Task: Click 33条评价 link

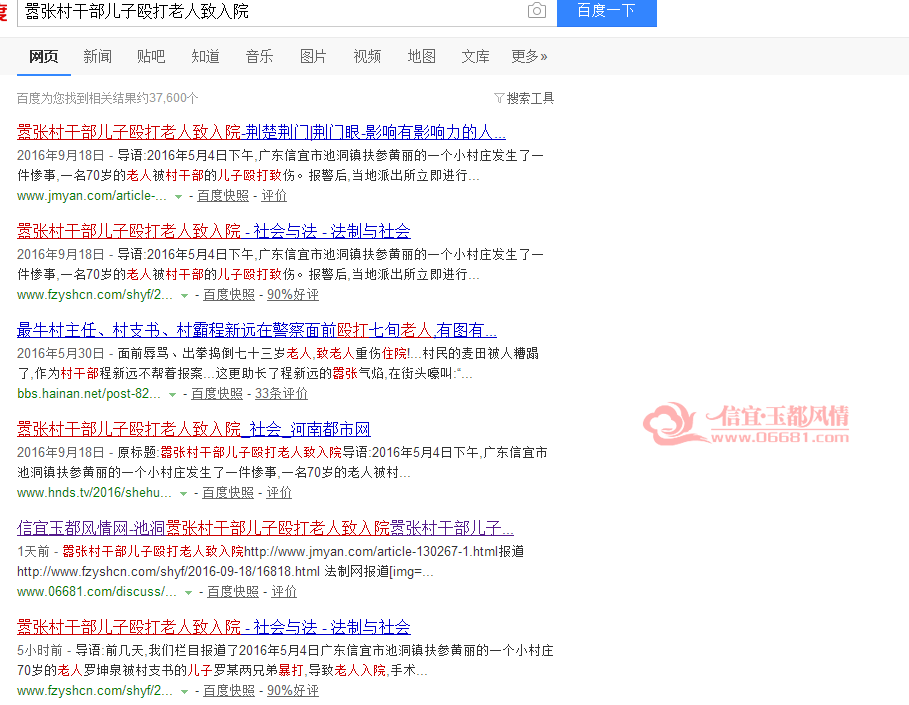Action: (281, 394)
